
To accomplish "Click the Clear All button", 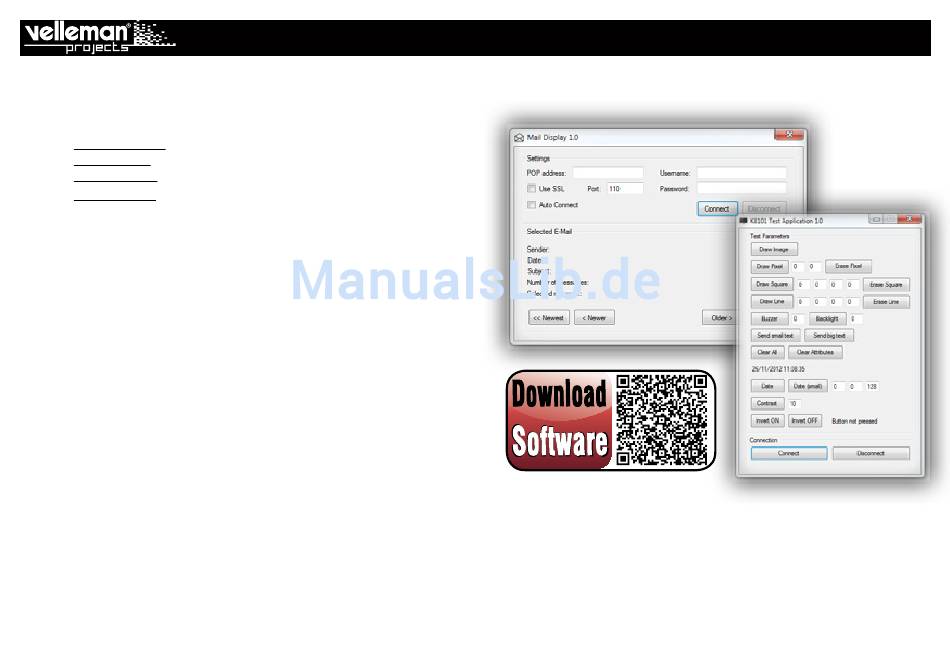I will [x=767, y=352].
